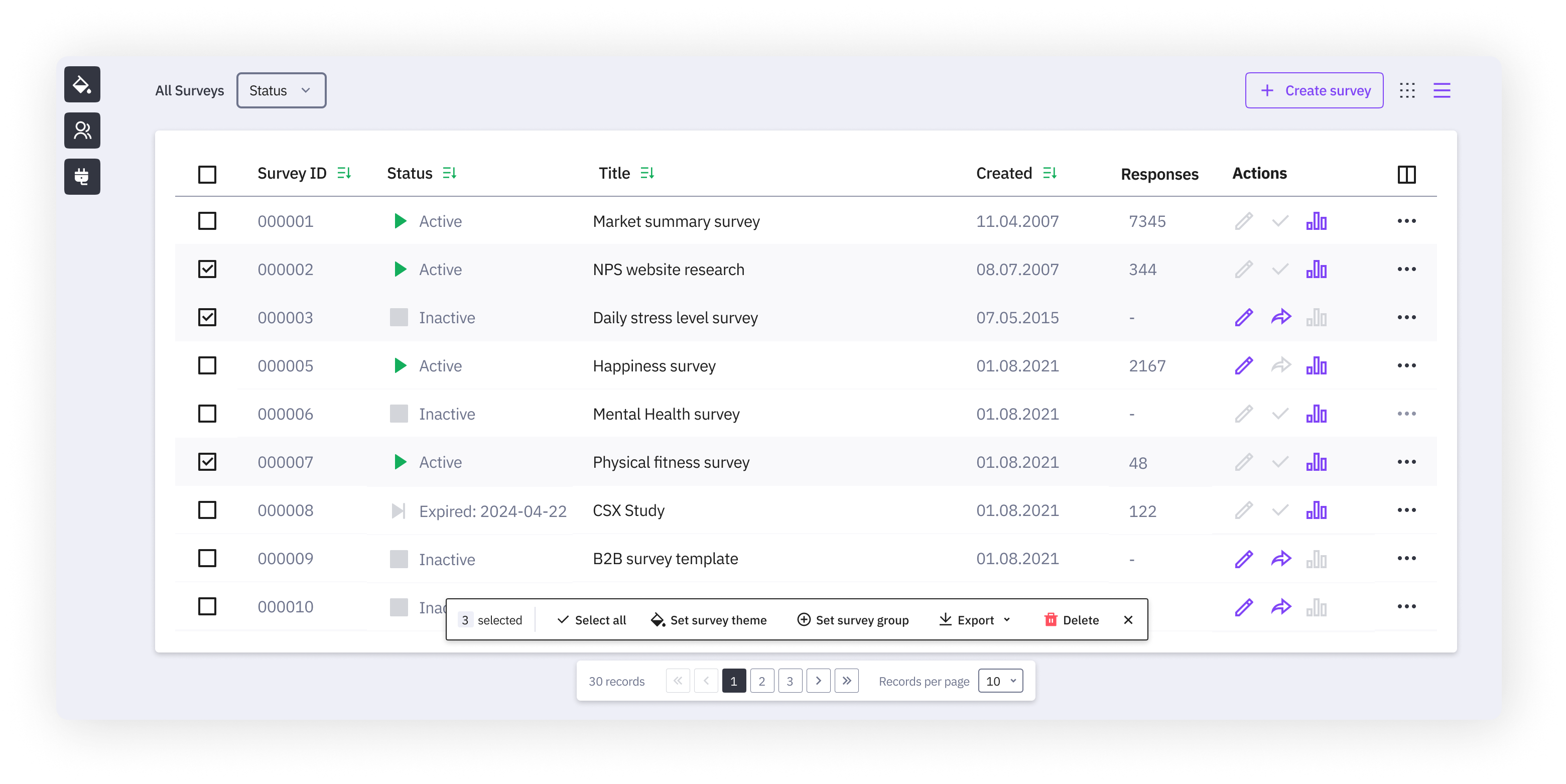Choose Set survey theme
The image size is (1566, 784).
pyautogui.click(x=709, y=620)
